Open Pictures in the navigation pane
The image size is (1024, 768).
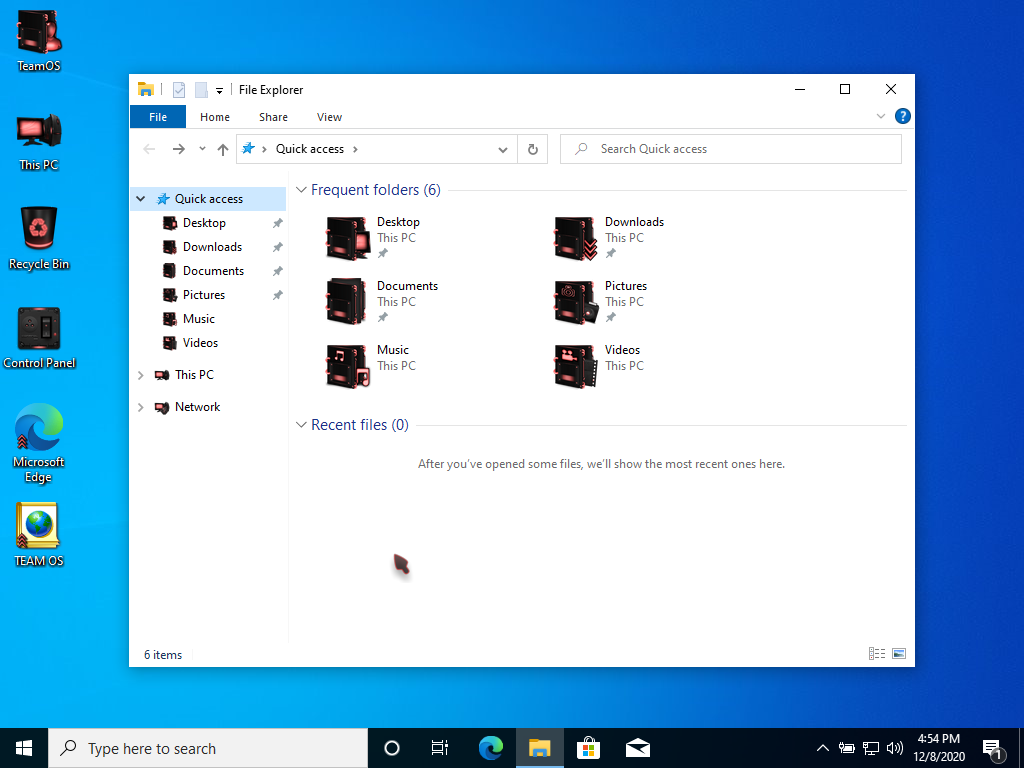tap(204, 295)
